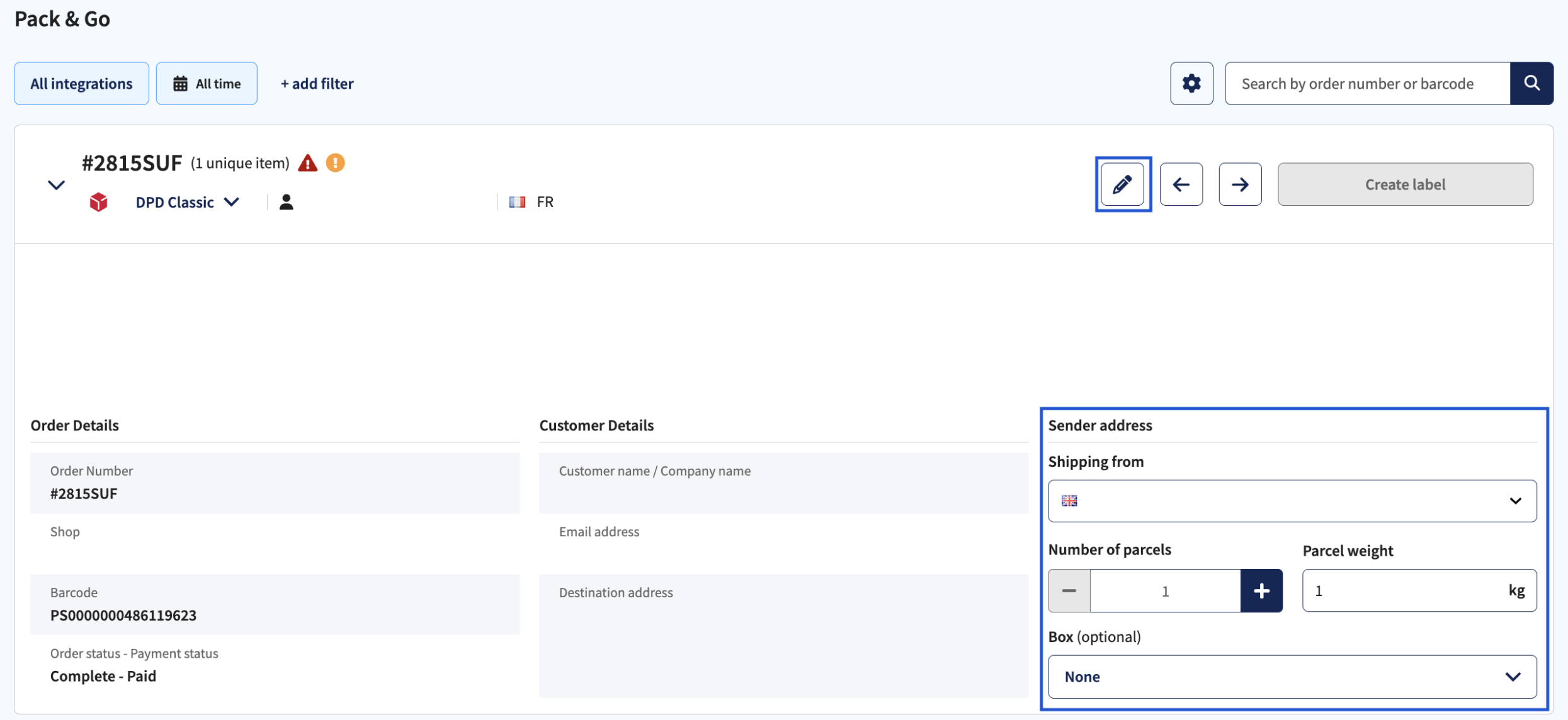1568x720 pixels.
Task: Click the Shop field row
Action: coord(275,544)
